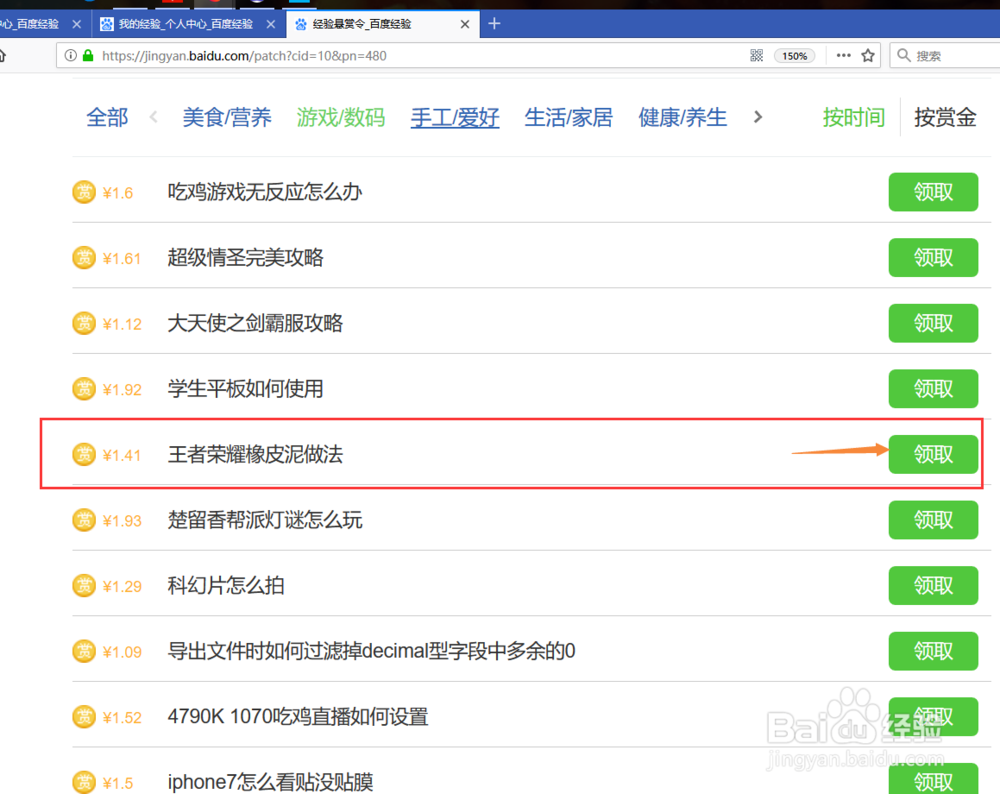Claim 大天使之剑霸服攻略 with 领取

click(933, 323)
